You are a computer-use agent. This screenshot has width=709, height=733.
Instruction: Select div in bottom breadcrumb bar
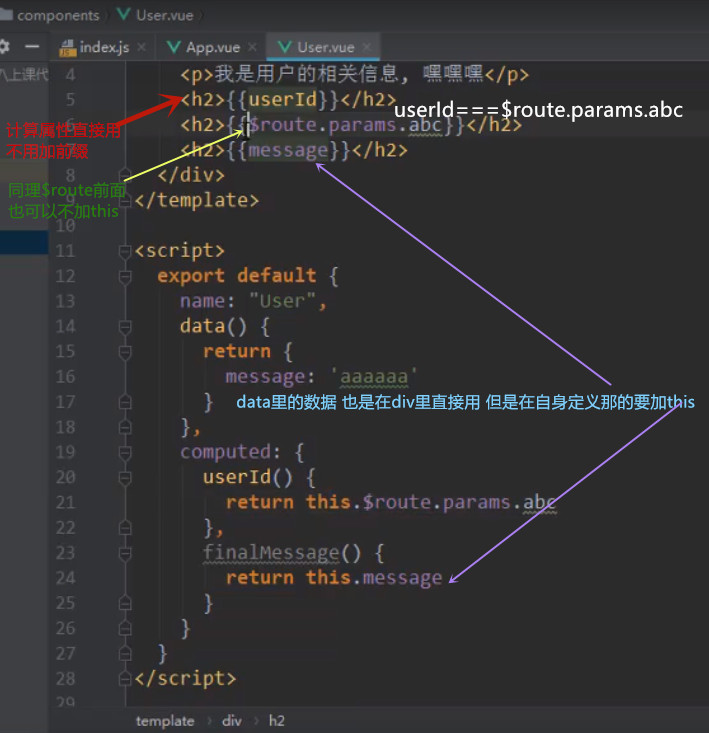pyautogui.click(x=232, y=720)
